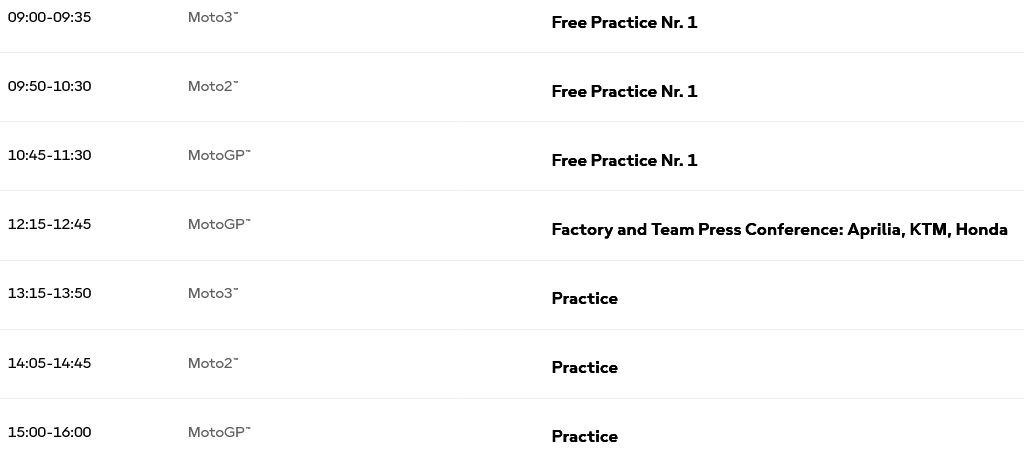Screen dimensions: 1024x457
Task: Select the 09:50-10:30 time slot
Action: pyautogui.click(x=50, y=86)
